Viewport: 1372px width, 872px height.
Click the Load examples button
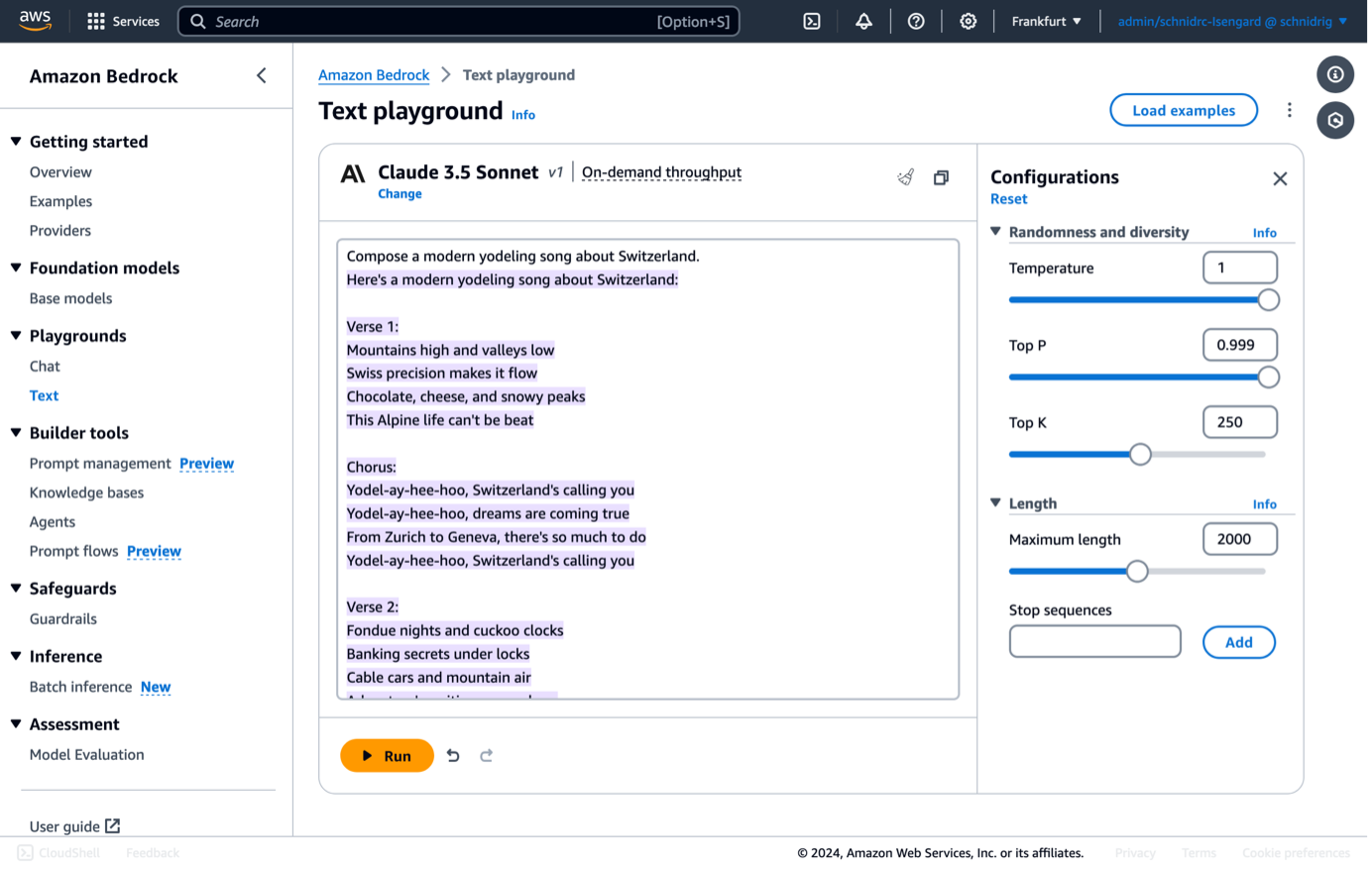coord(1183,110)
